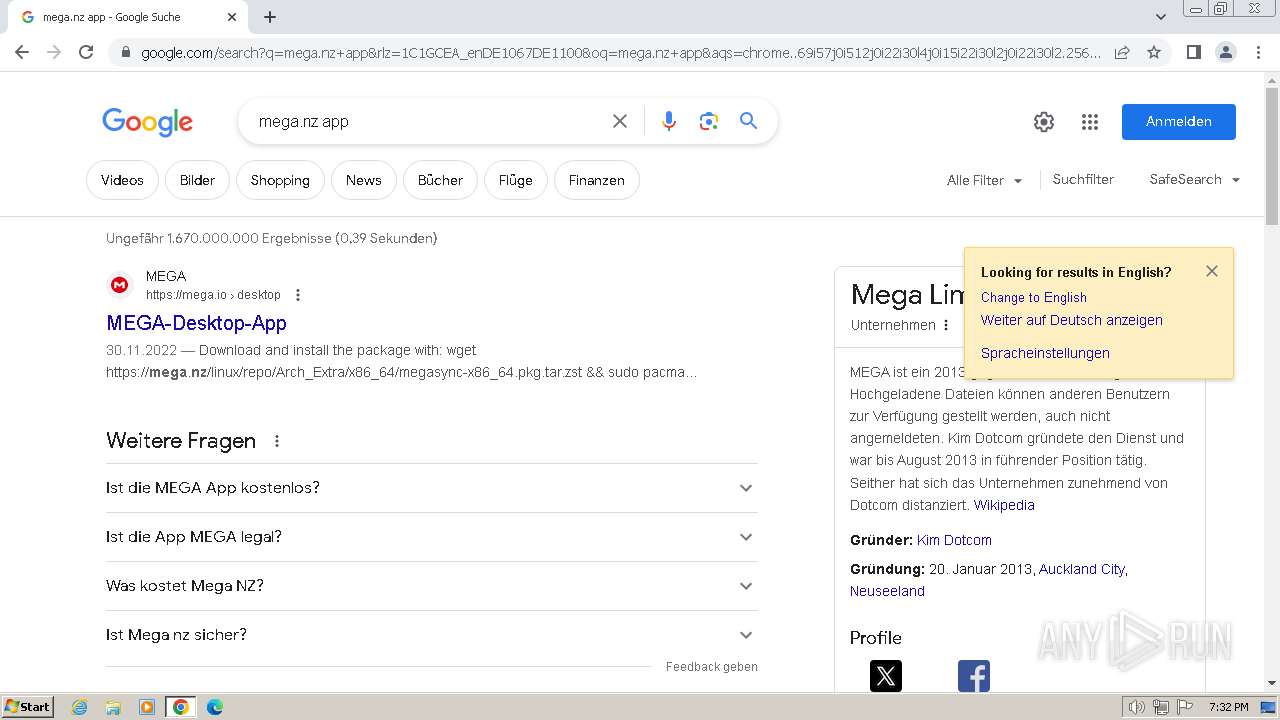Screen dimensions: 1280x720
Task: Open the Facebook profile
Action: (x=974, y=676)
